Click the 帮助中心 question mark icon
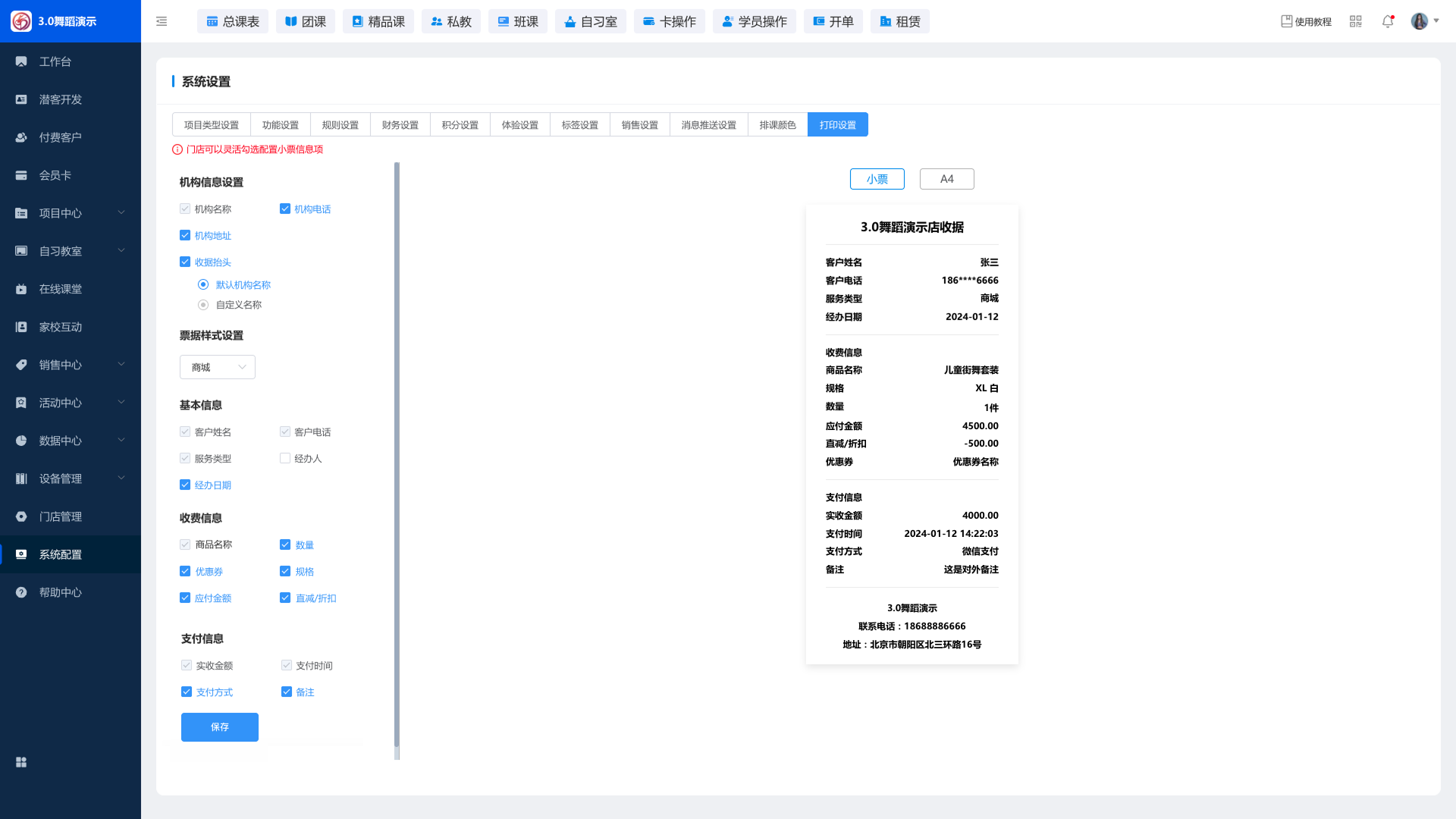Image resolution: width=1456 pixels, height=819 pixels. point(21,592)
